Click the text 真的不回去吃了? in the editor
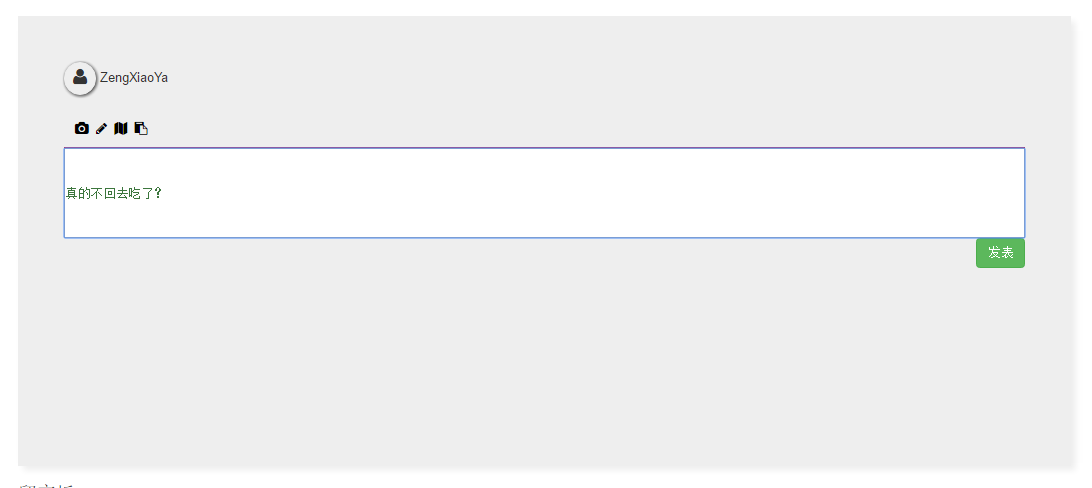The width and height of the screenshot is (1092, 488). click(x=113, y=193)
